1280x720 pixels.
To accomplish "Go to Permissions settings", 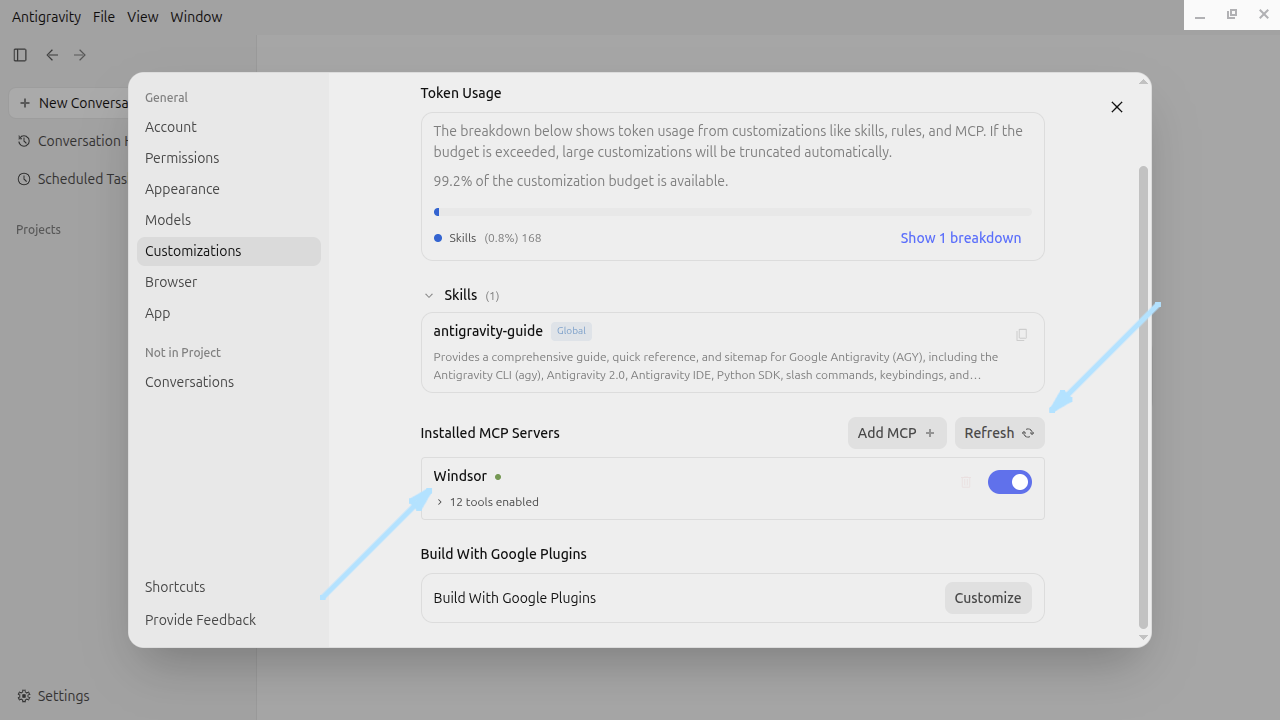I will tap(229, 158).
